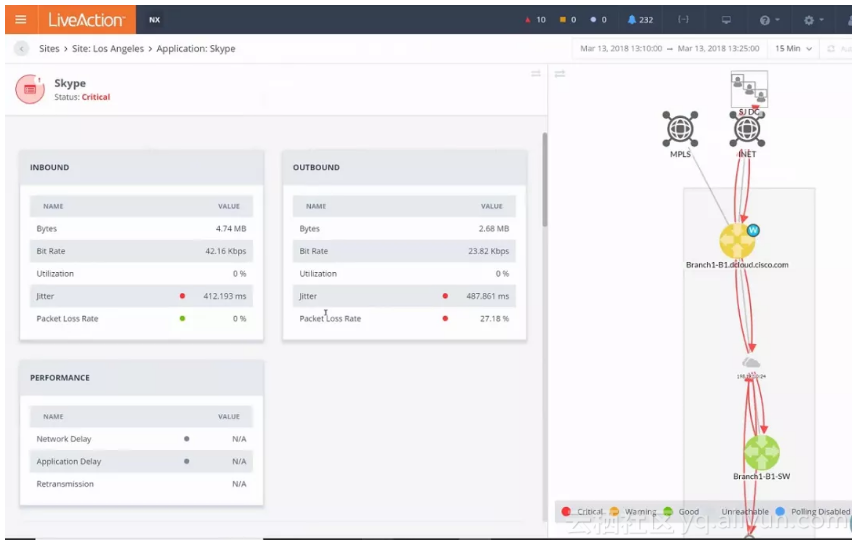This screenshot has width=859, height=546.
Task: Select the SJ DC site group icon
Action: [749, 89]
